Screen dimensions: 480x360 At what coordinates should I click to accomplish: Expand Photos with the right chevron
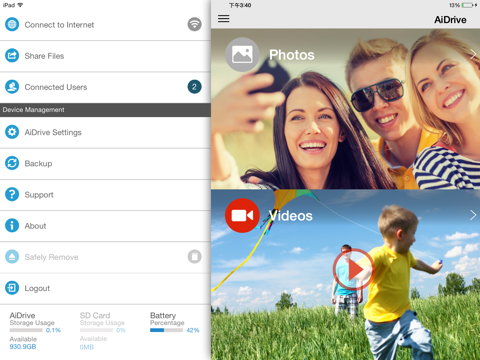coord(473,54)
